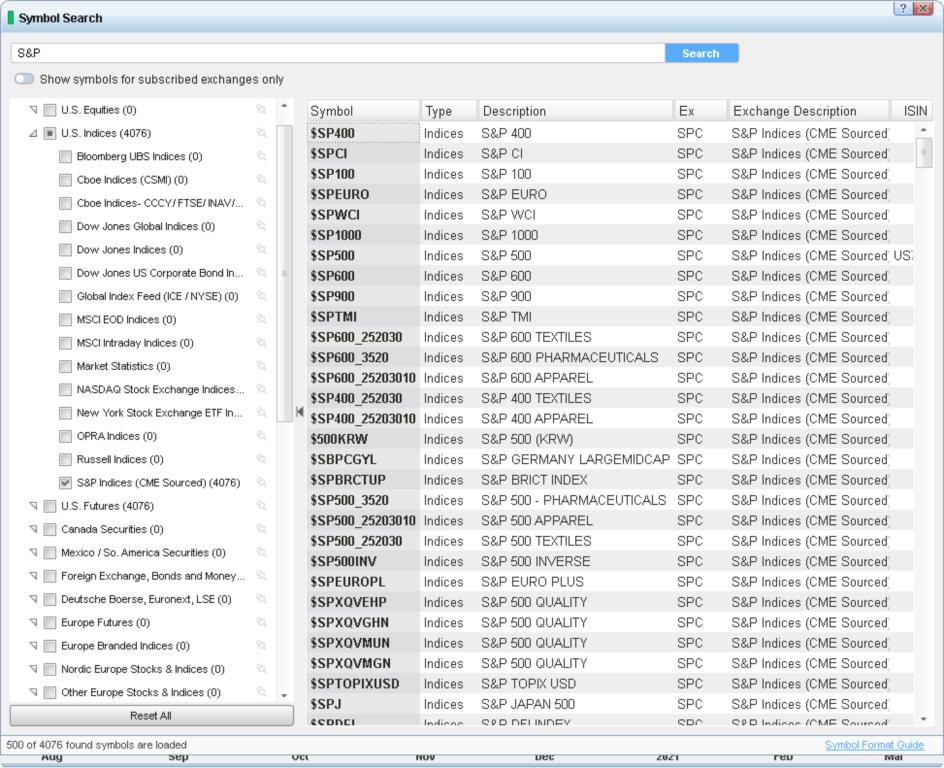Click search icon beside Bloomberg UBS Indices
This screenshot has width=944, height=768.
coord(261,156)
